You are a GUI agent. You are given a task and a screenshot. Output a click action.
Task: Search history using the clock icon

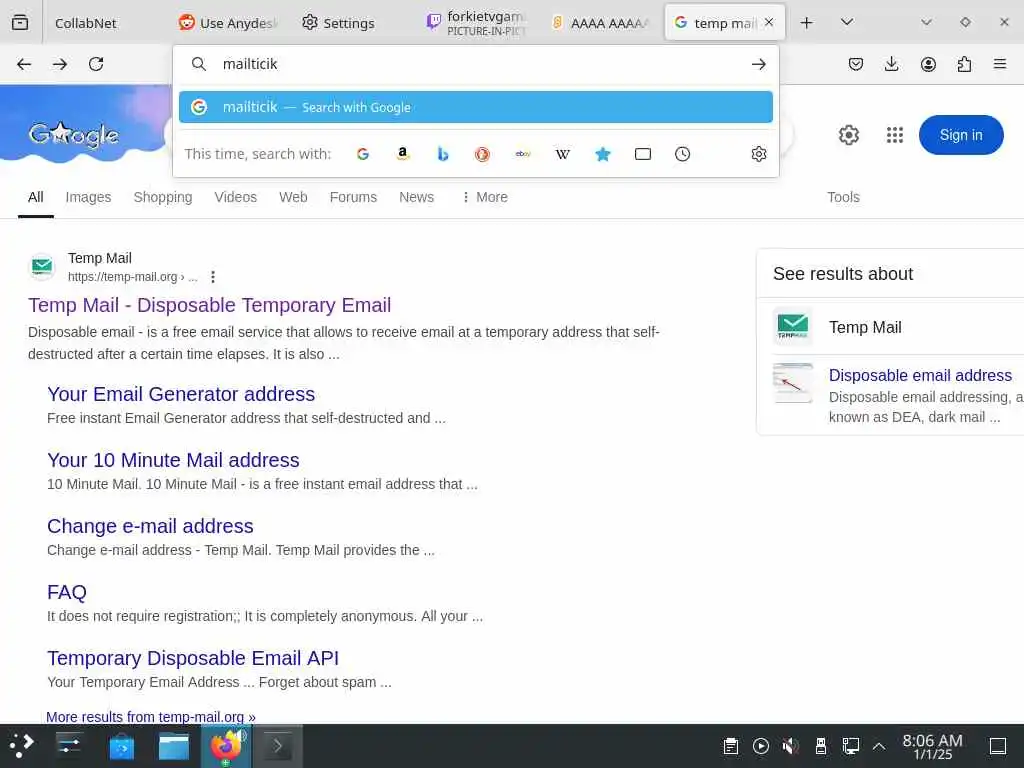tap(682, 154)
